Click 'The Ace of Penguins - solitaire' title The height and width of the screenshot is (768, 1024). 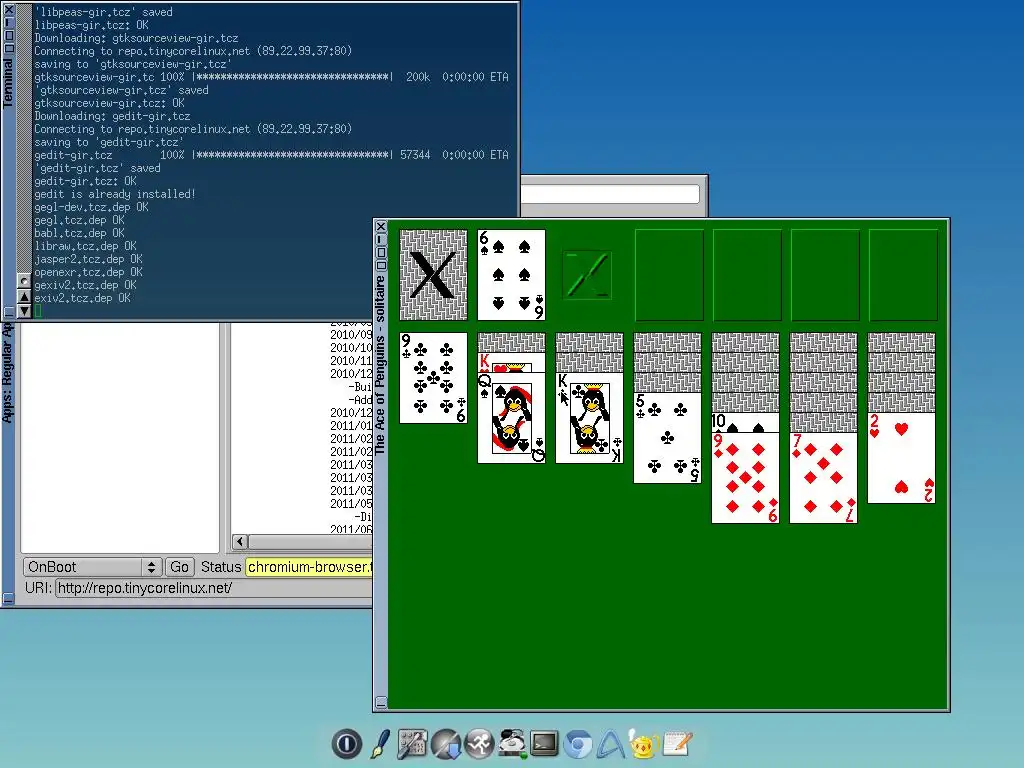pyautogui.click(x=380, y=364)
